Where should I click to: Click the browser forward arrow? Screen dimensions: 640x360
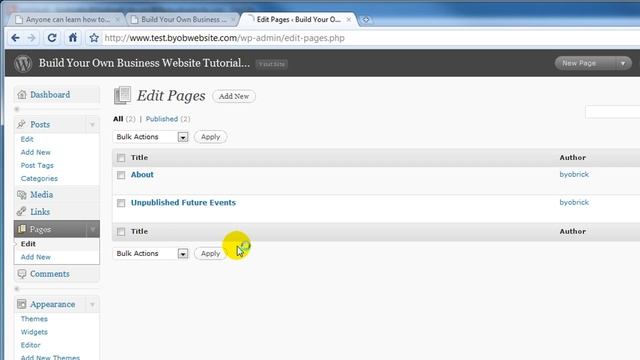(x=32, y=38)
